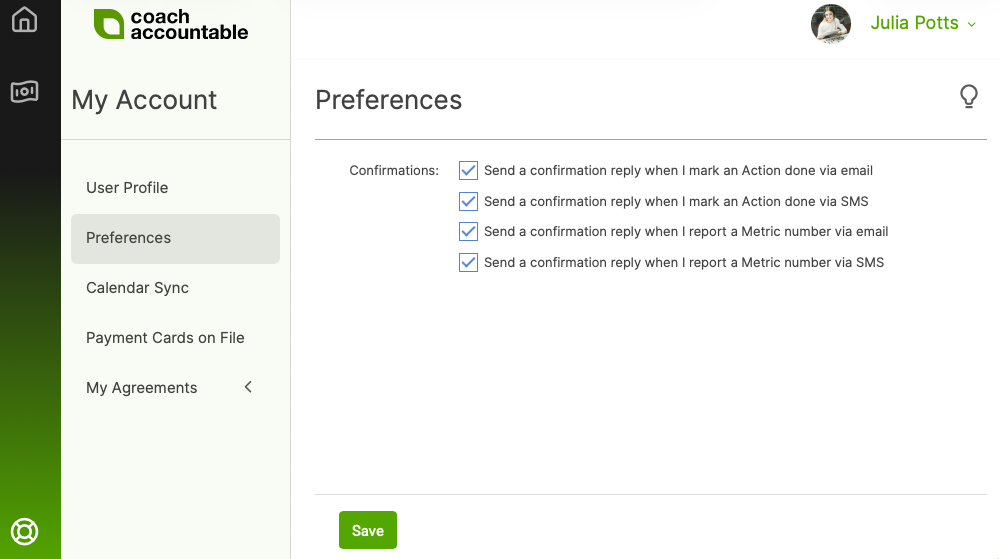
Task: Toggle Metric number via SMS confirmation checkbox
Action: pyautogui.click(x=468, y=263)
